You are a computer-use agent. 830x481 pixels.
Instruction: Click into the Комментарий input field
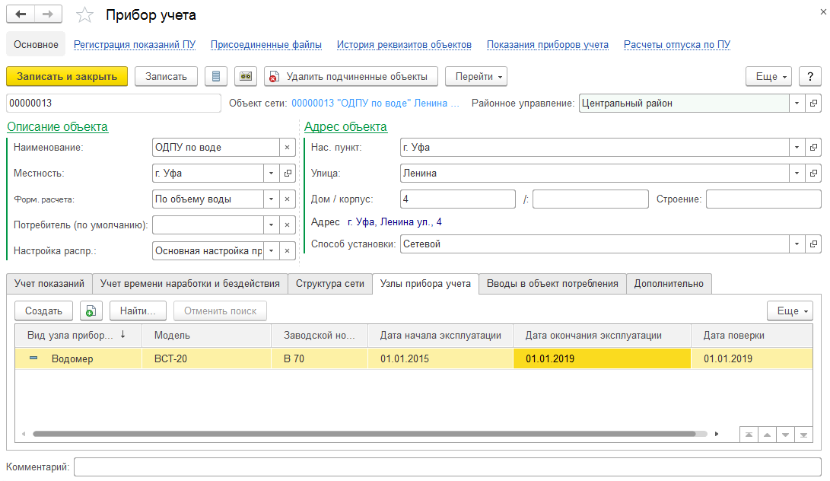pos(446,467)
